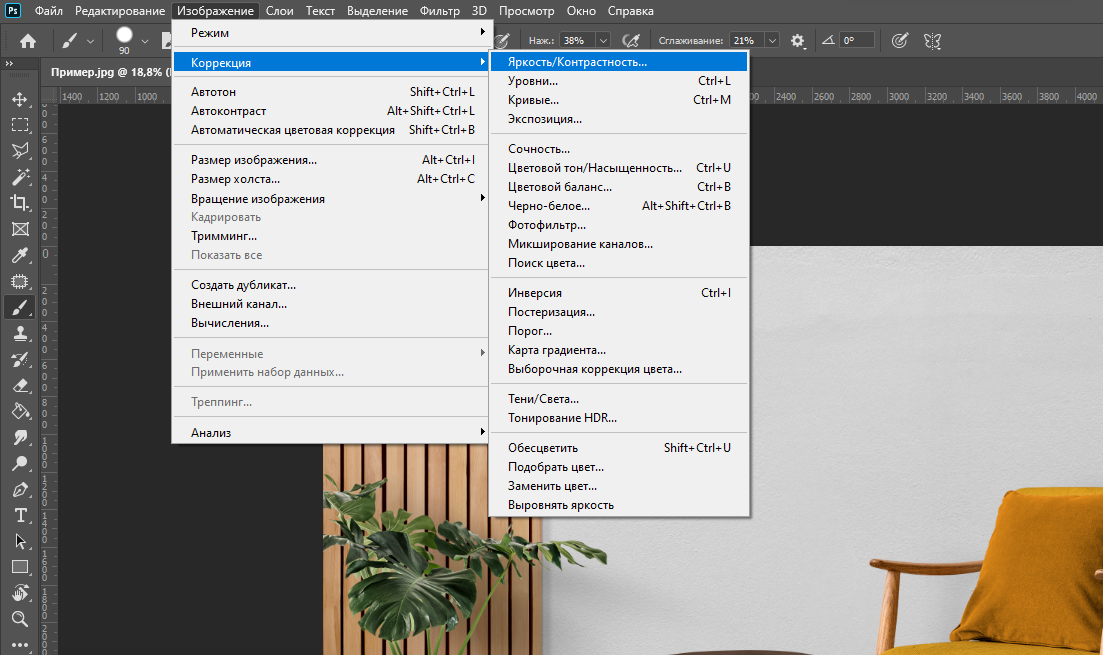
Task: Select the Horizontal Type tool
Action: (19, 515)
